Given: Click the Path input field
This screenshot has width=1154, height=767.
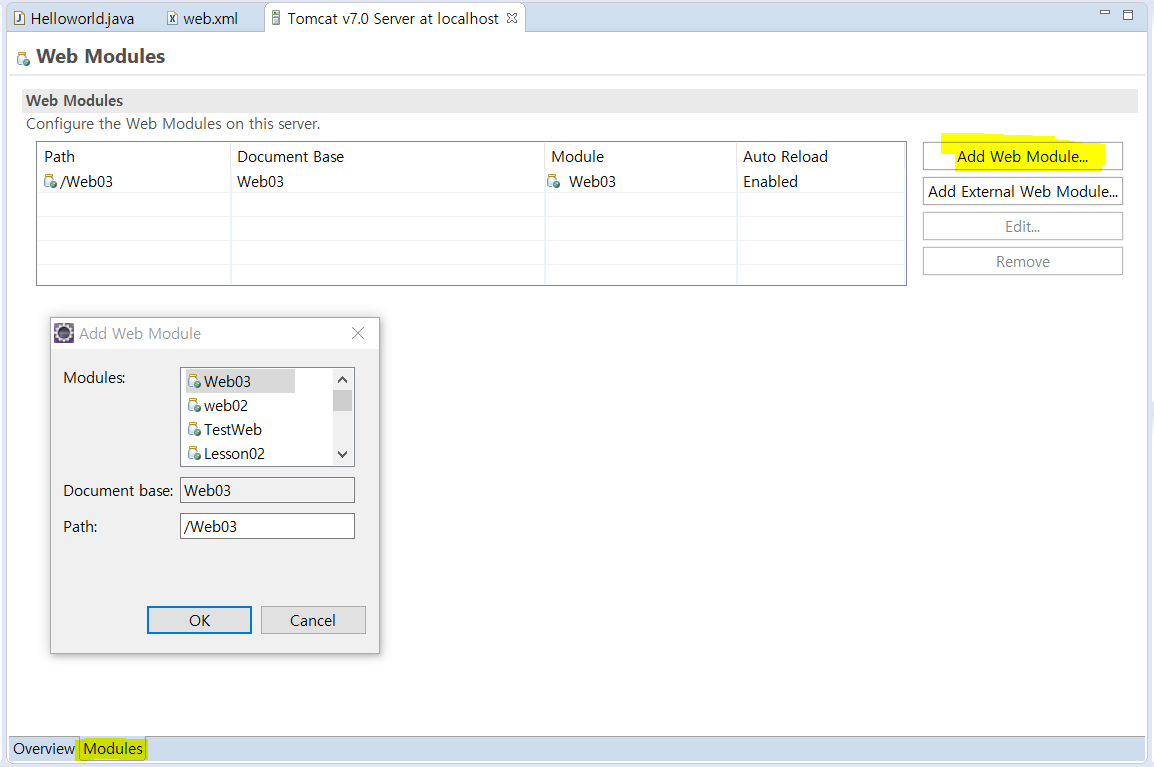Looking at the screenshot, I should point(267,526).
